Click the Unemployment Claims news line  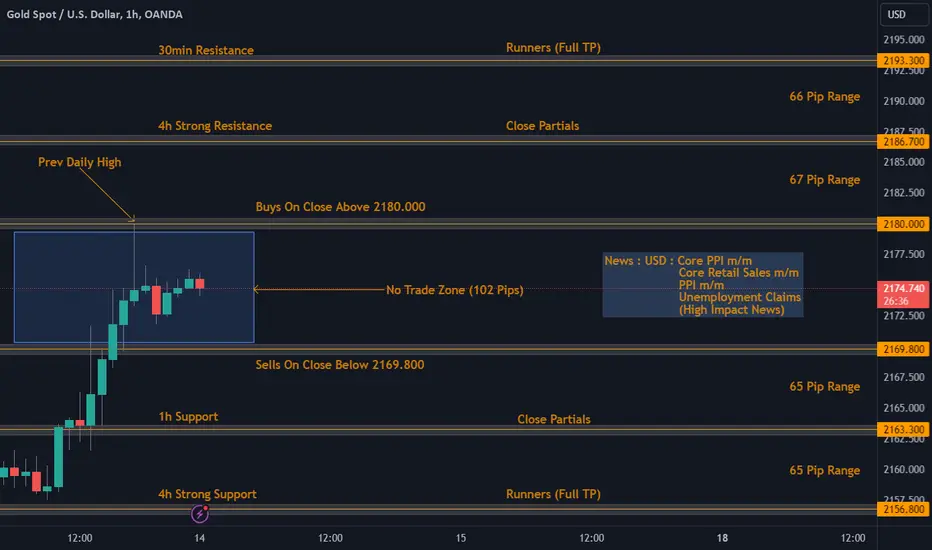739,297
